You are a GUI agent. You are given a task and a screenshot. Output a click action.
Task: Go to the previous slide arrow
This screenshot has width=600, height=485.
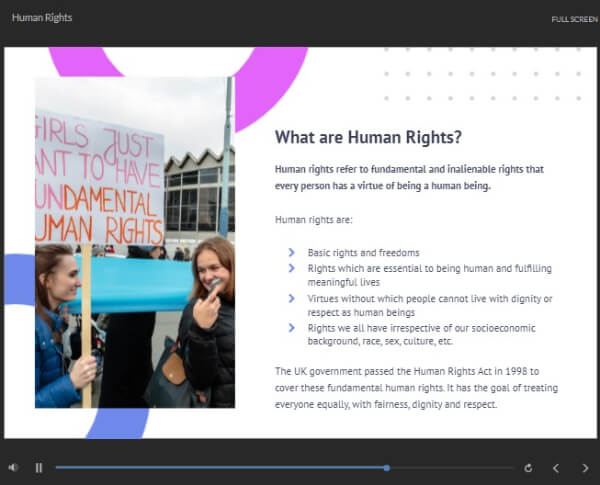click(556, 468)
